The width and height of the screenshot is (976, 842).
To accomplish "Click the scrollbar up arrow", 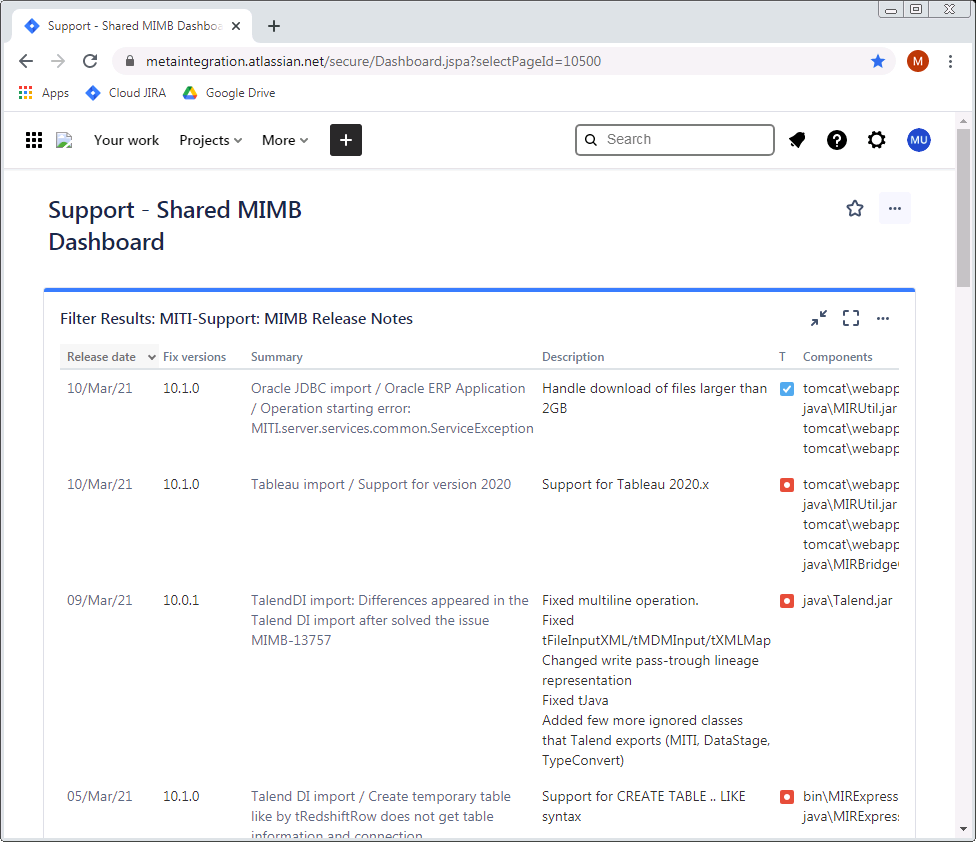I will [x=963, y=121].
